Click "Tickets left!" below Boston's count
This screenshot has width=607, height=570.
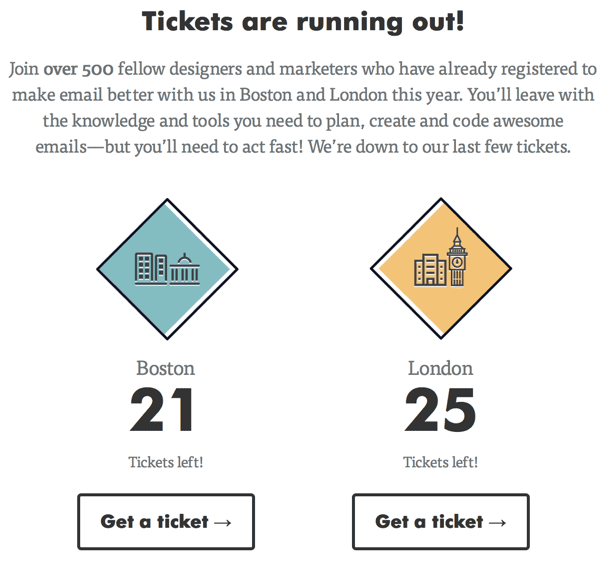pyautogui.click(x=166, y=462)
